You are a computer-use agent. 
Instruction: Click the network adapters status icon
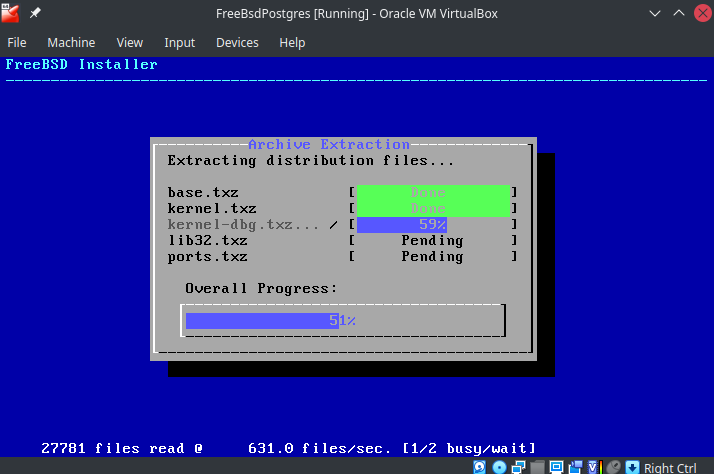[x=518, y=467]
